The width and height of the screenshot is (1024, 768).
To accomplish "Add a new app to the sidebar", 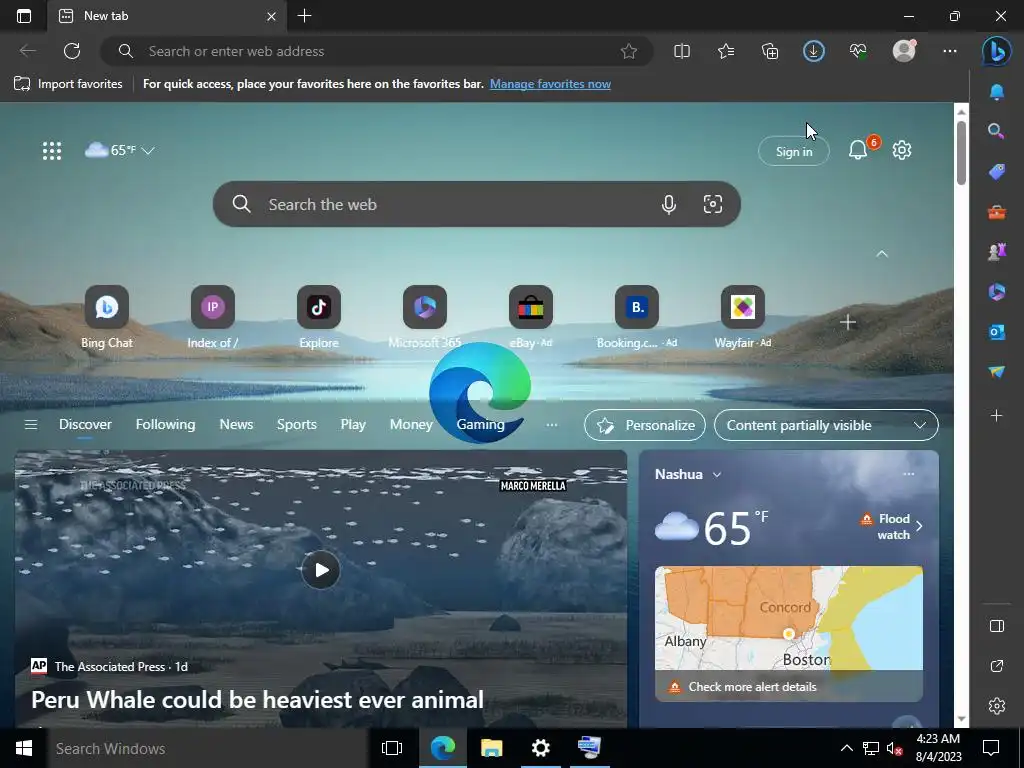I will [x=997, y=416].
